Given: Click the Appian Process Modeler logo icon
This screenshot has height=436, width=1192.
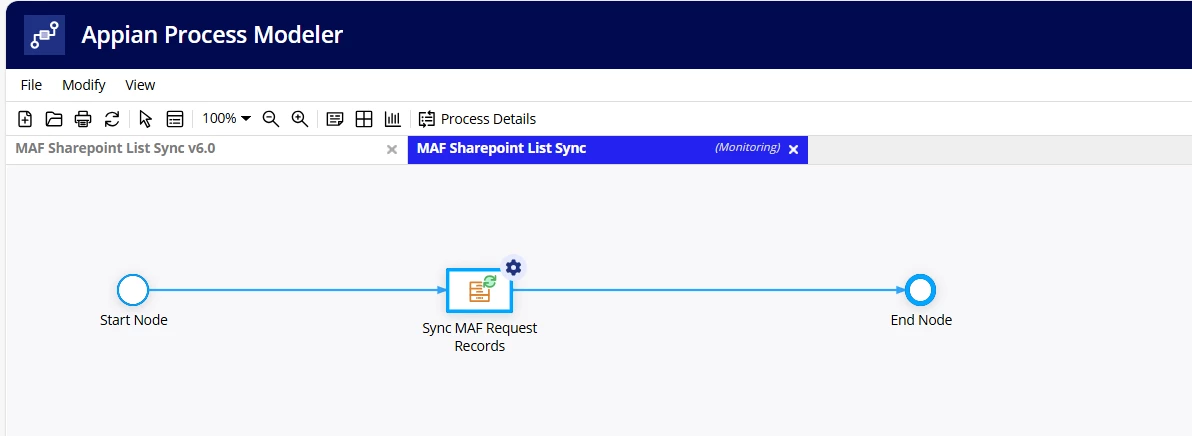Looking at the screenshot, I should click(x=44, y=34).
